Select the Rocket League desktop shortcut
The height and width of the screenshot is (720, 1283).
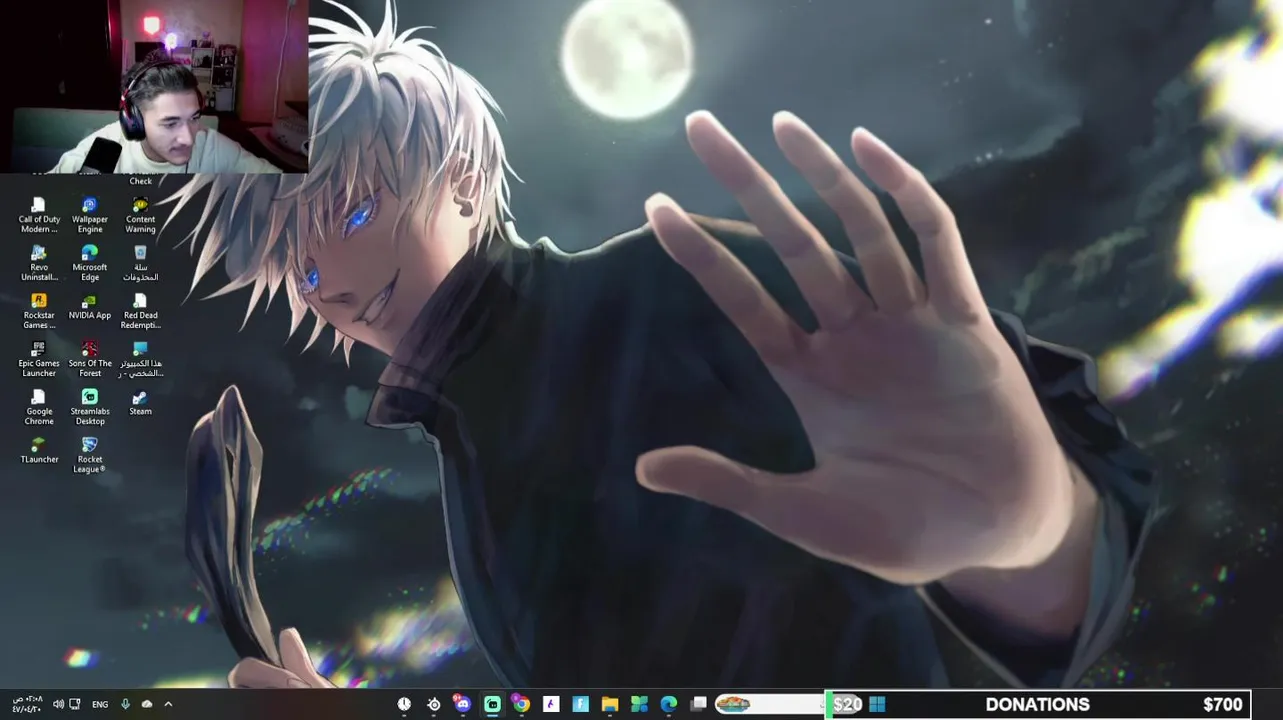click(90, 455)
